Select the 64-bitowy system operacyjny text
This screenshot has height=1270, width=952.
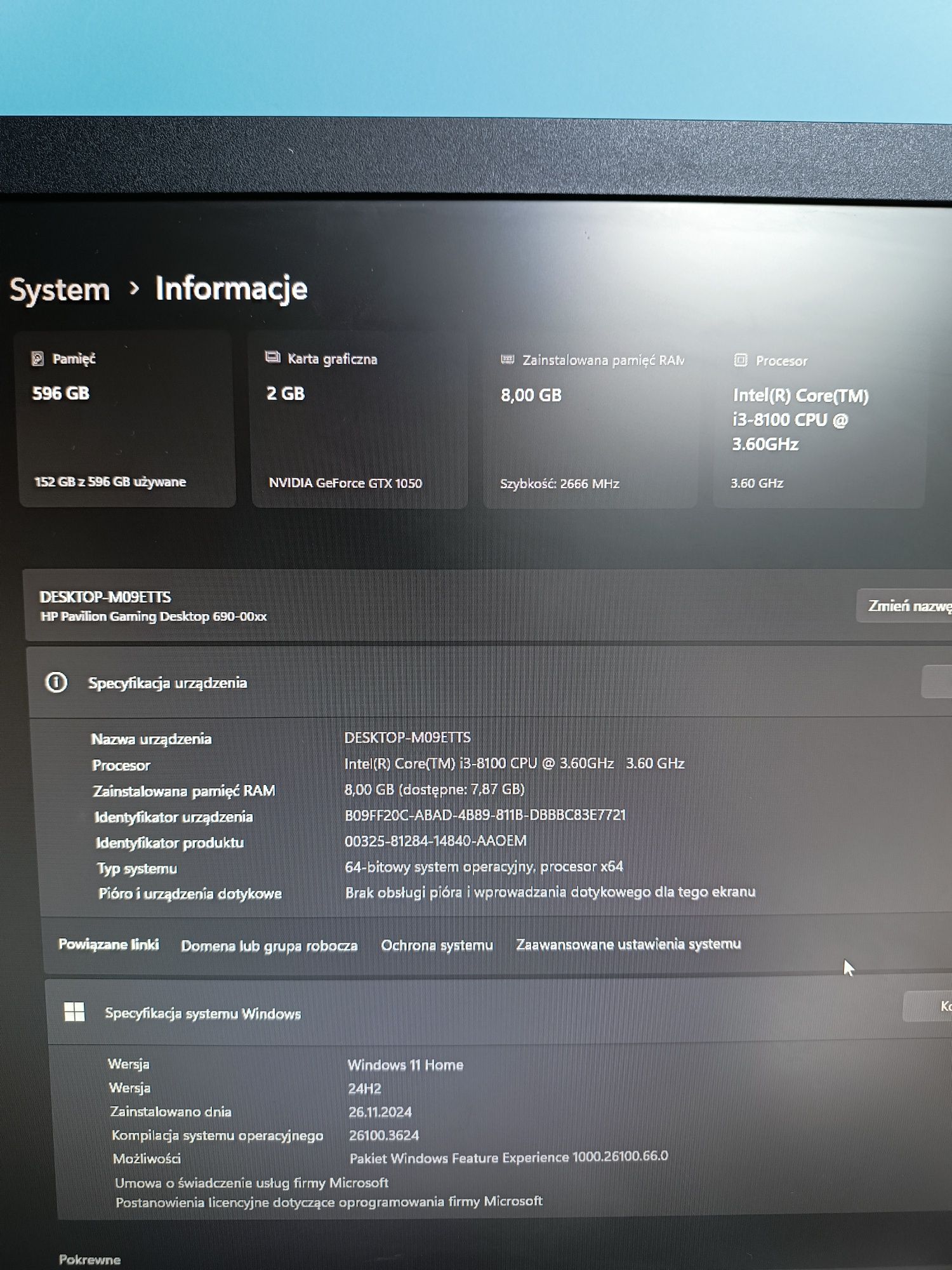pyautogui.click(x=484, y=867)
